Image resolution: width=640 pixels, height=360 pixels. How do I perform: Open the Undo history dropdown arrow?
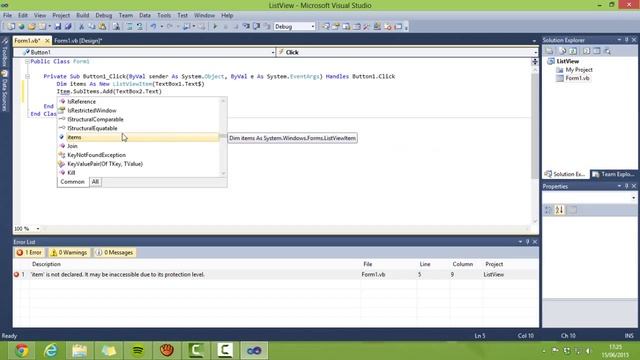[x=161, y=27]
